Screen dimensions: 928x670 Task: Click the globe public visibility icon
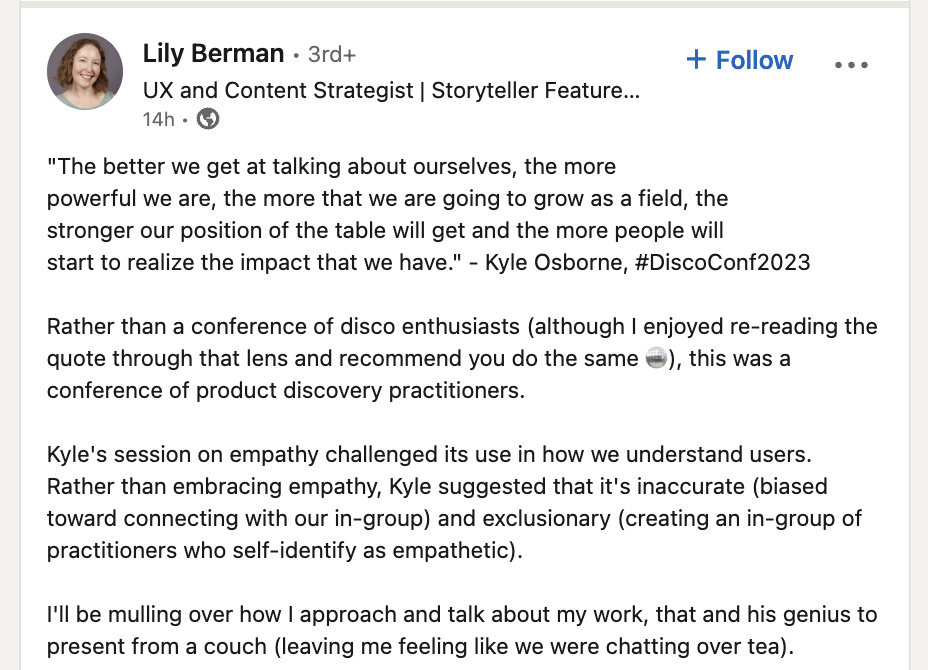pos(208,119)
